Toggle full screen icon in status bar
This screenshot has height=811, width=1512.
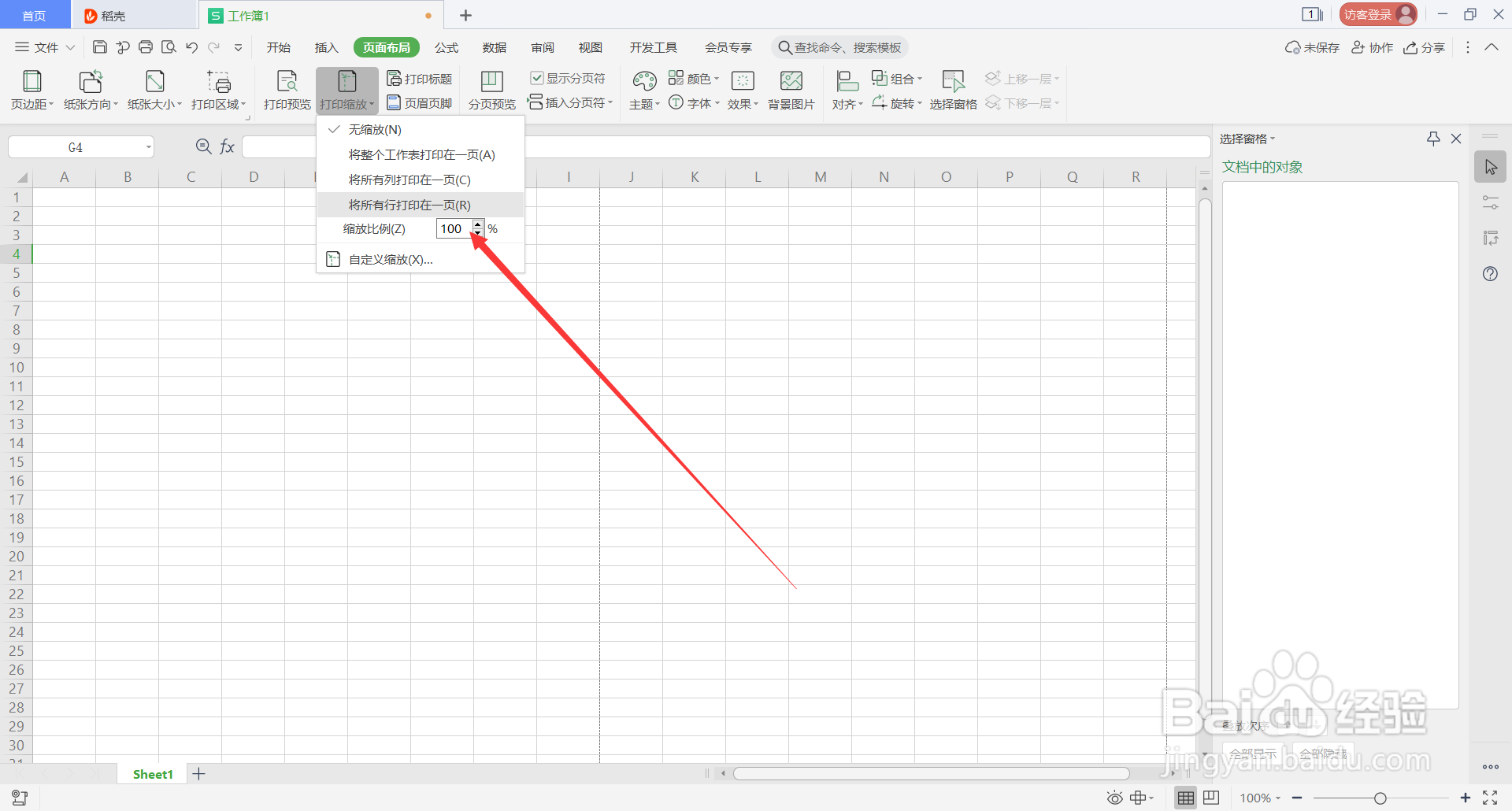(1490, 798)
